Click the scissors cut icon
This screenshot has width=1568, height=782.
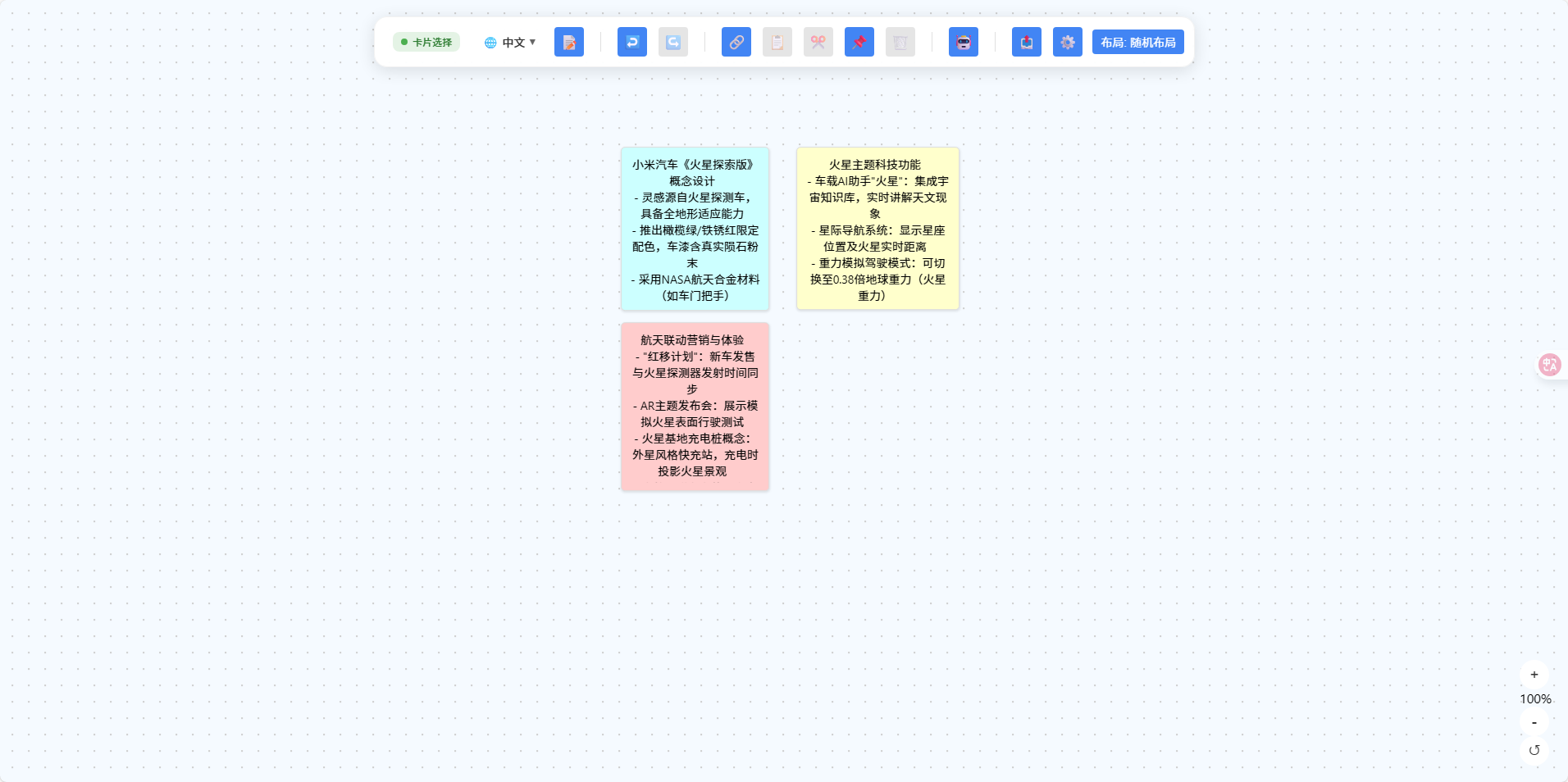[818, 42]
